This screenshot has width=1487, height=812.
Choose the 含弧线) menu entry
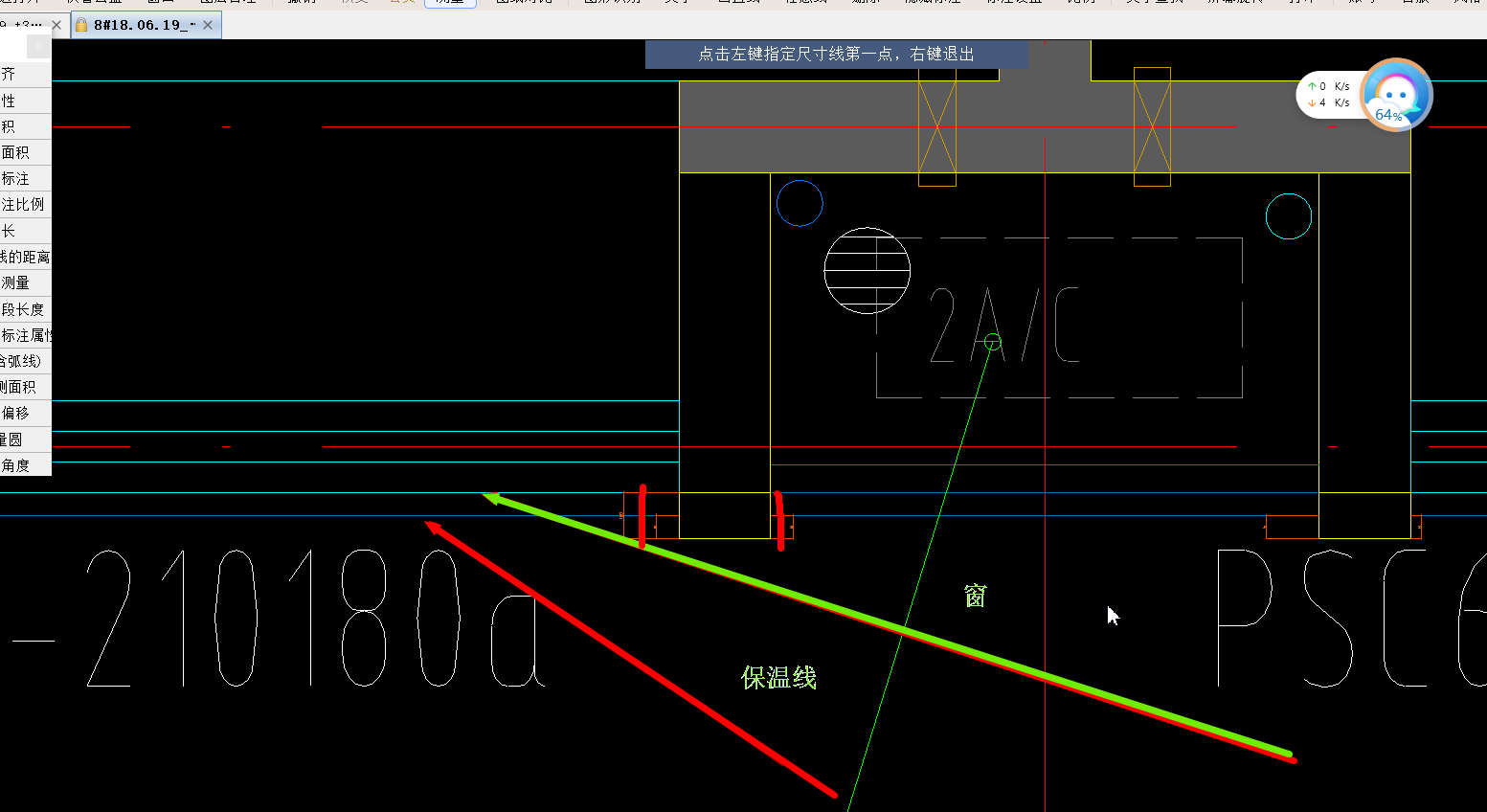pyautogui.click(x=25, y=361)
